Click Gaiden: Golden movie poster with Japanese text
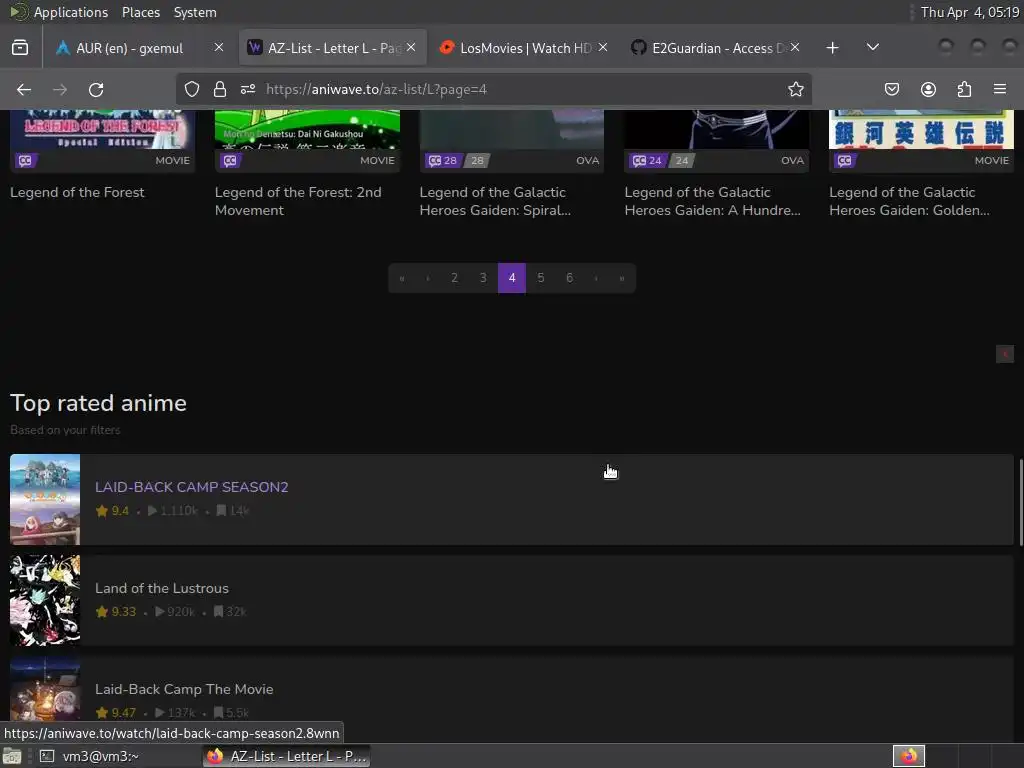The height and width of the screenshot is (768, 1024). pos(921,129)
